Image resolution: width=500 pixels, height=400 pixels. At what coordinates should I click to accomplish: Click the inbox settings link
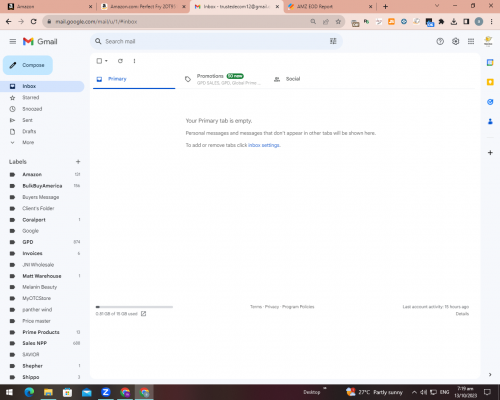tap(264, 145)
